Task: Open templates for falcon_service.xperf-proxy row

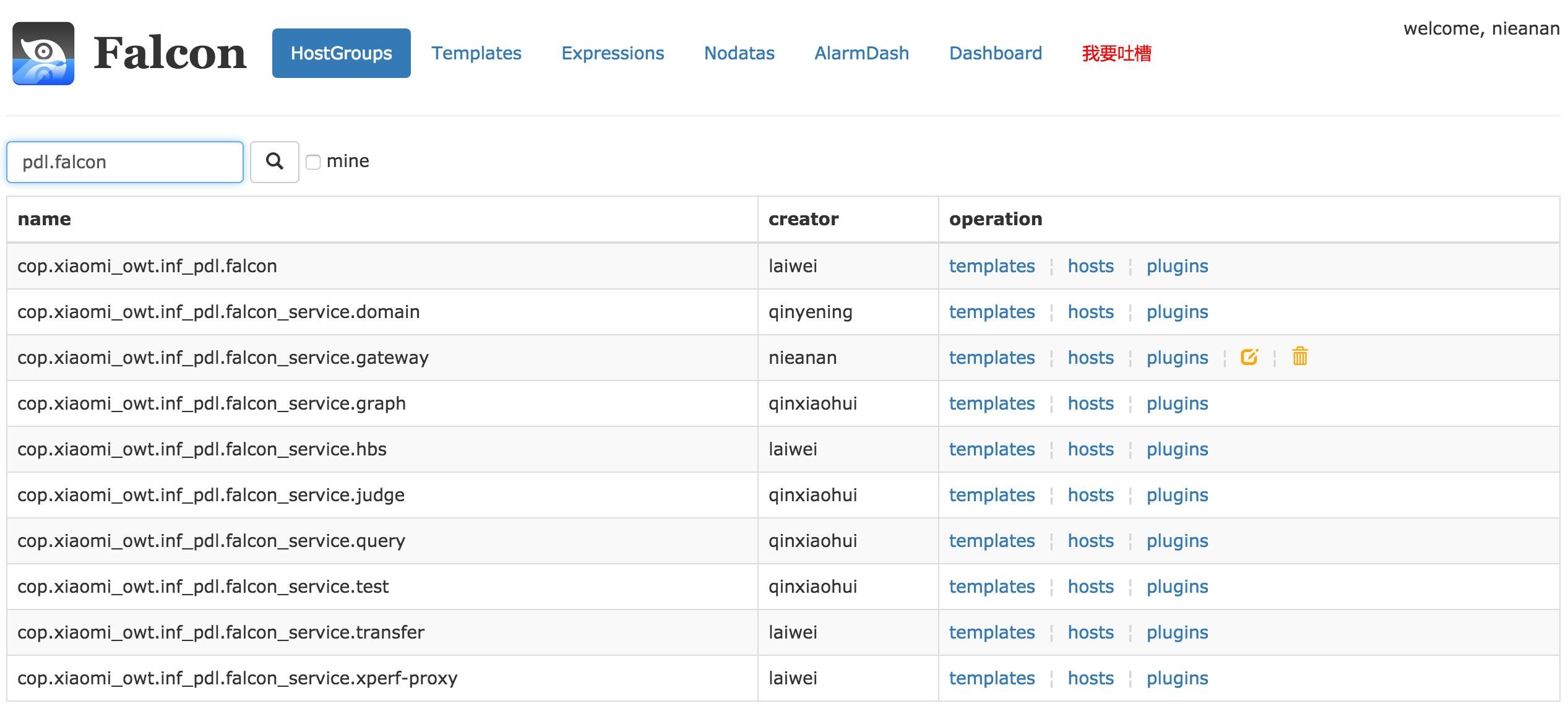Action: click(991, 678)
